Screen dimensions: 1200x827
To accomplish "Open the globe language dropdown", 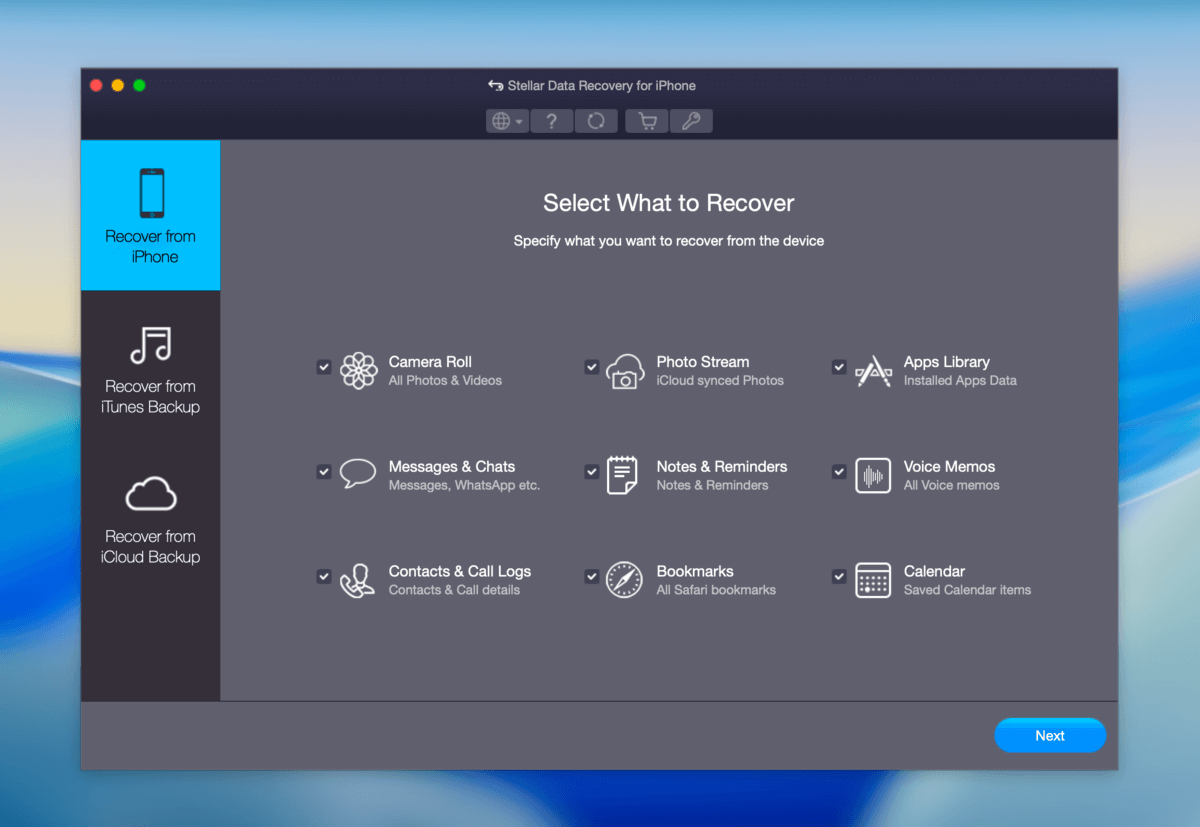I will click(507, 121).
